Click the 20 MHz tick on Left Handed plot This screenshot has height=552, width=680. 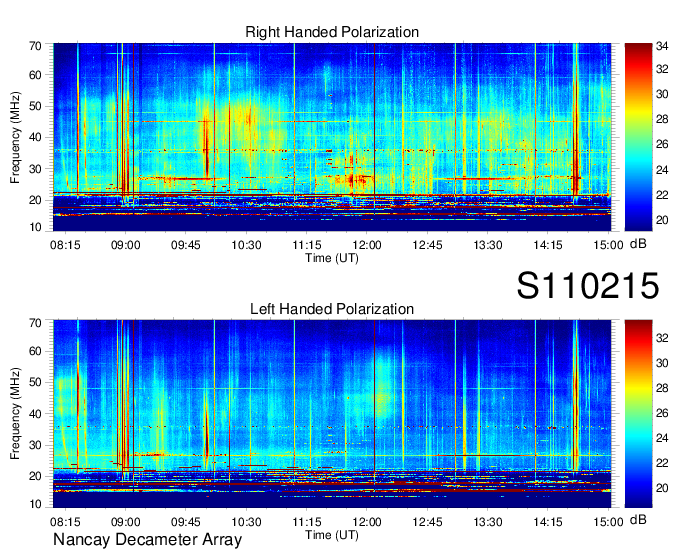[35, 476]
